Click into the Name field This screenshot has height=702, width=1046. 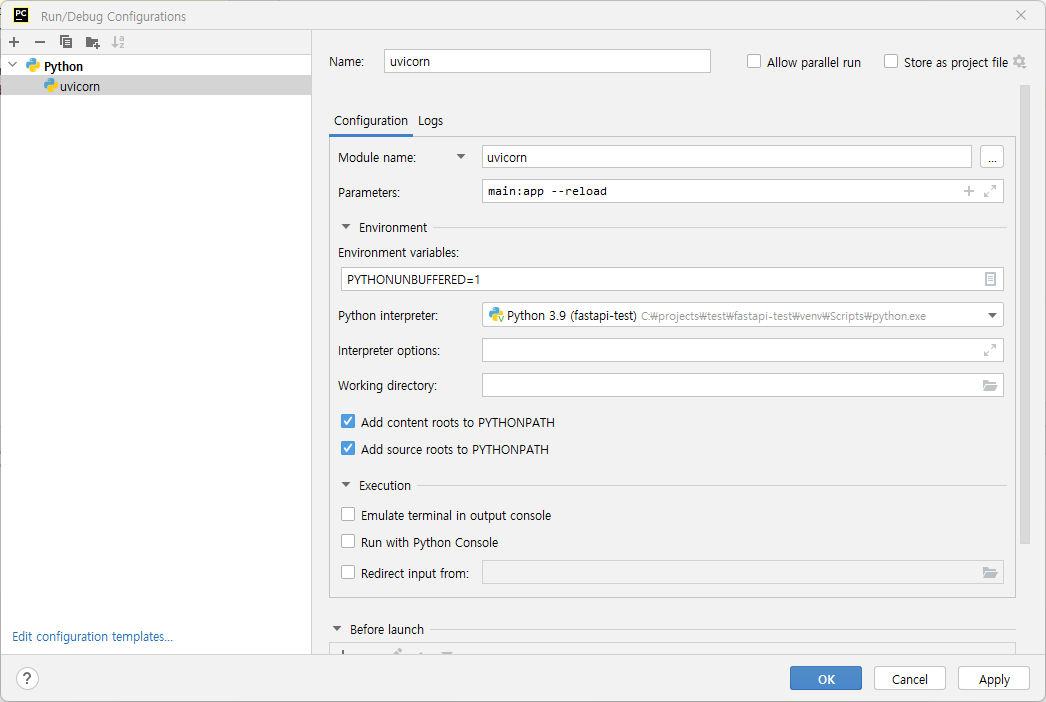(547, 61)
